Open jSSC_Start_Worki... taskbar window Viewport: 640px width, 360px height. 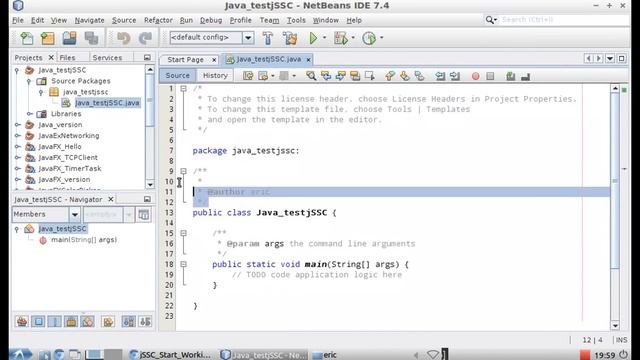point(170,355)
